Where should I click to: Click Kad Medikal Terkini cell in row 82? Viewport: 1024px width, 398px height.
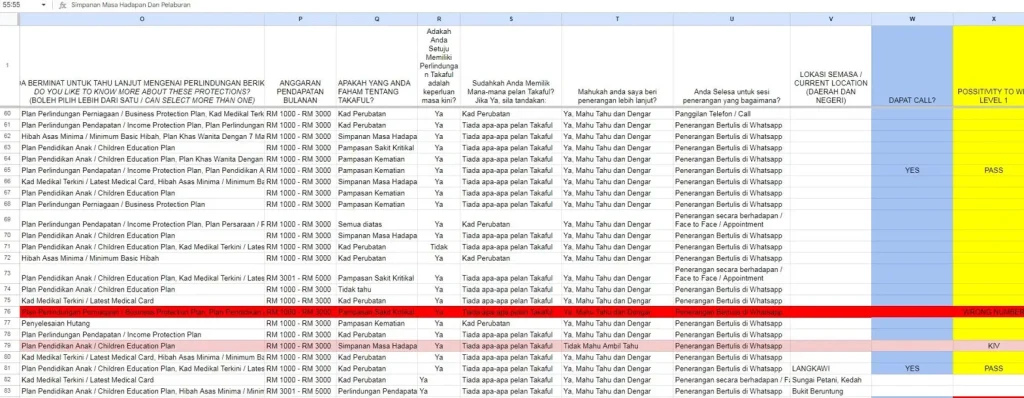tap(142, 380)
